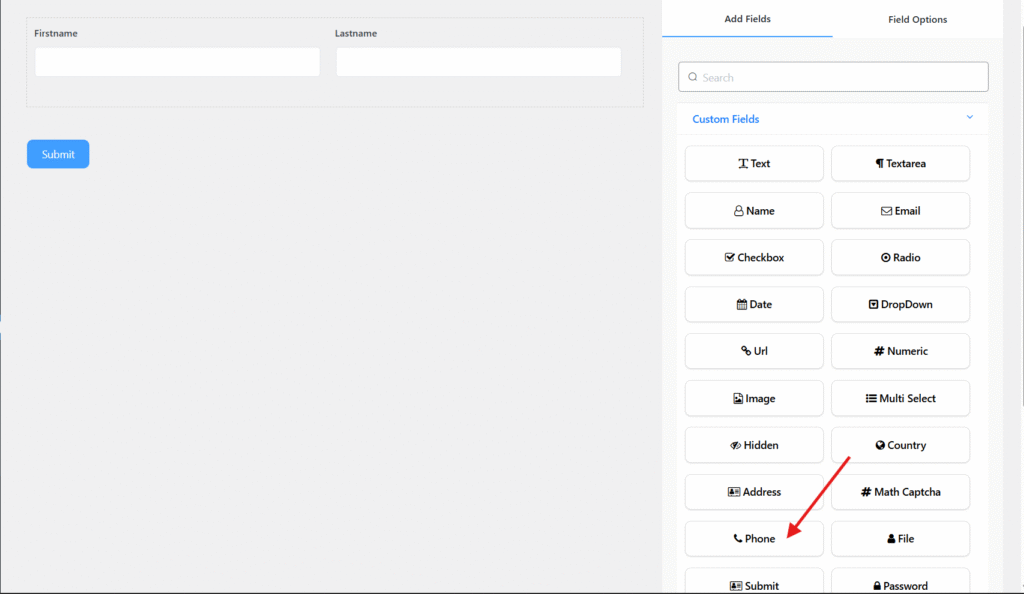Screen dimensions: 1024x594
Task: Add the Phone field
Action: point(754,539)
